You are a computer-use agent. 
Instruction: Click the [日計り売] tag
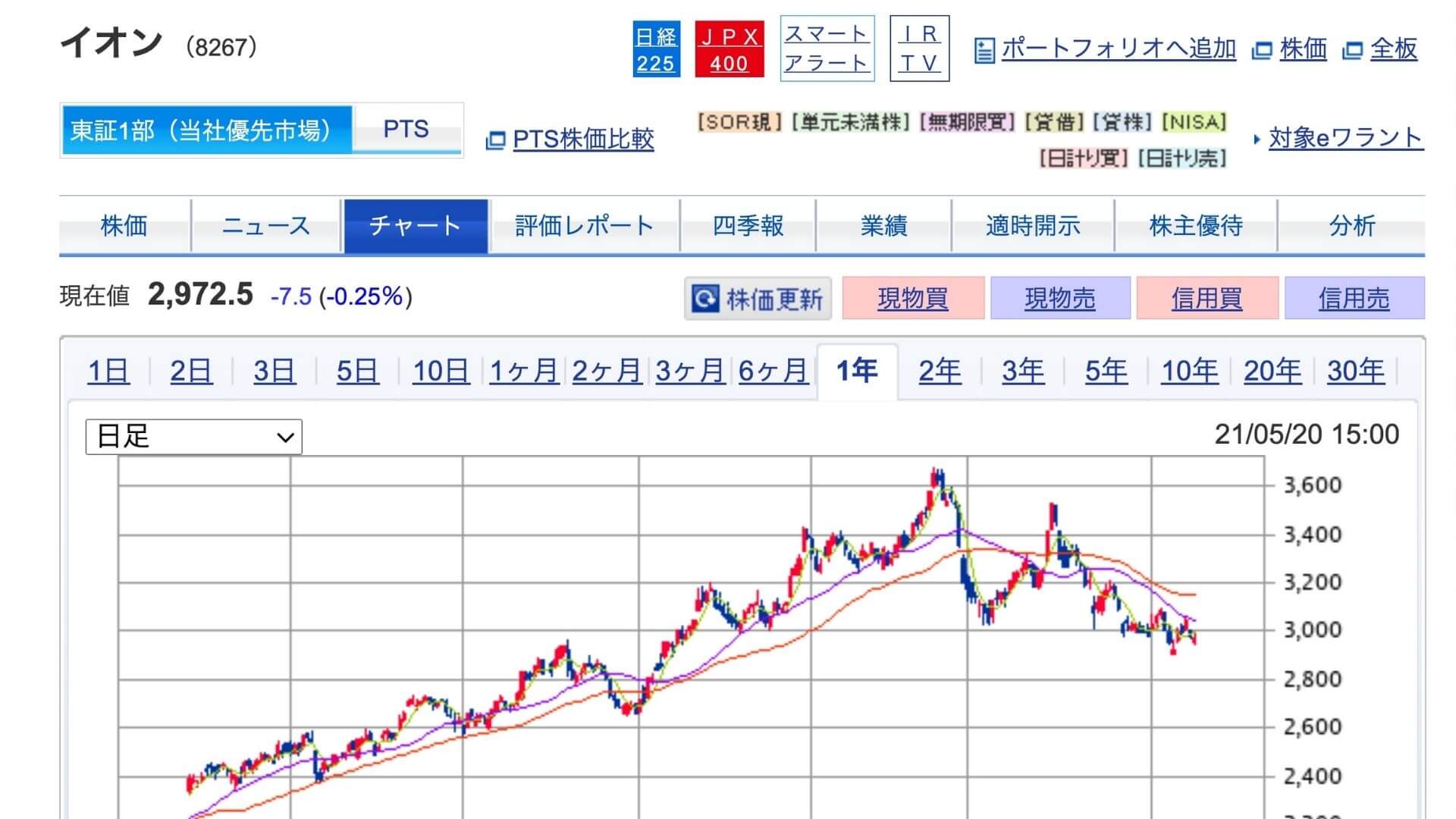(x=1183, y=158)
